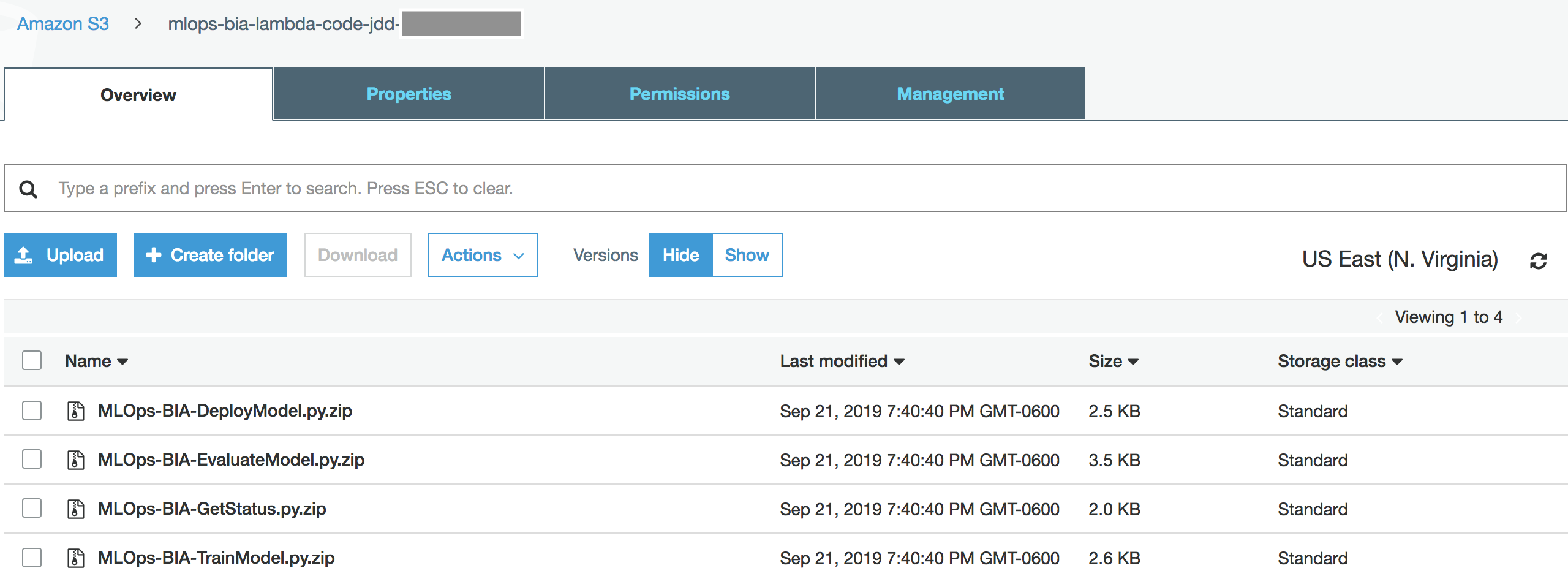1568x587 pixels.
Task: Switch to the Properties tab
Action: point(409,94)
